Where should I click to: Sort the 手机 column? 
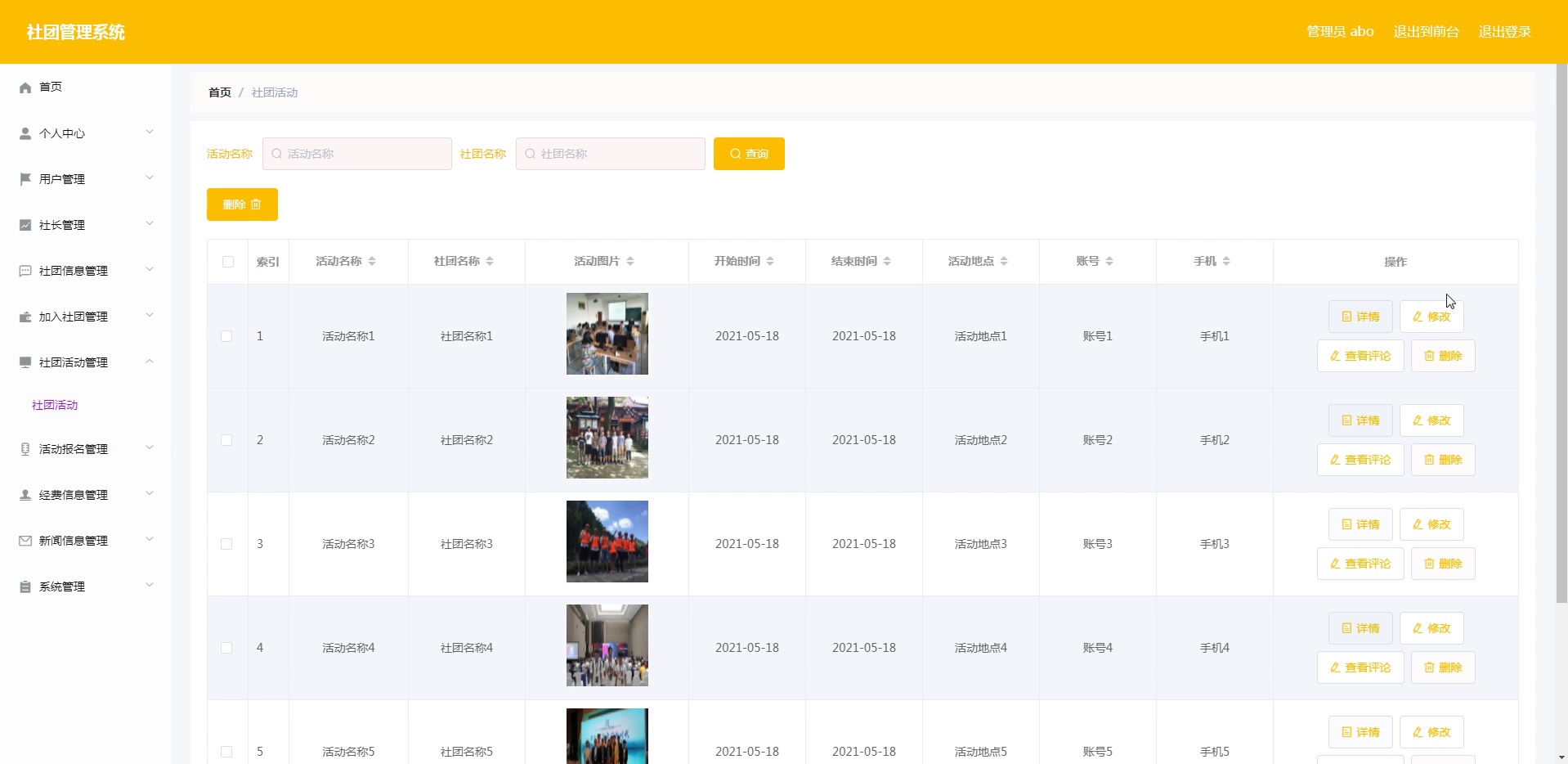[x=1226, y=261]
